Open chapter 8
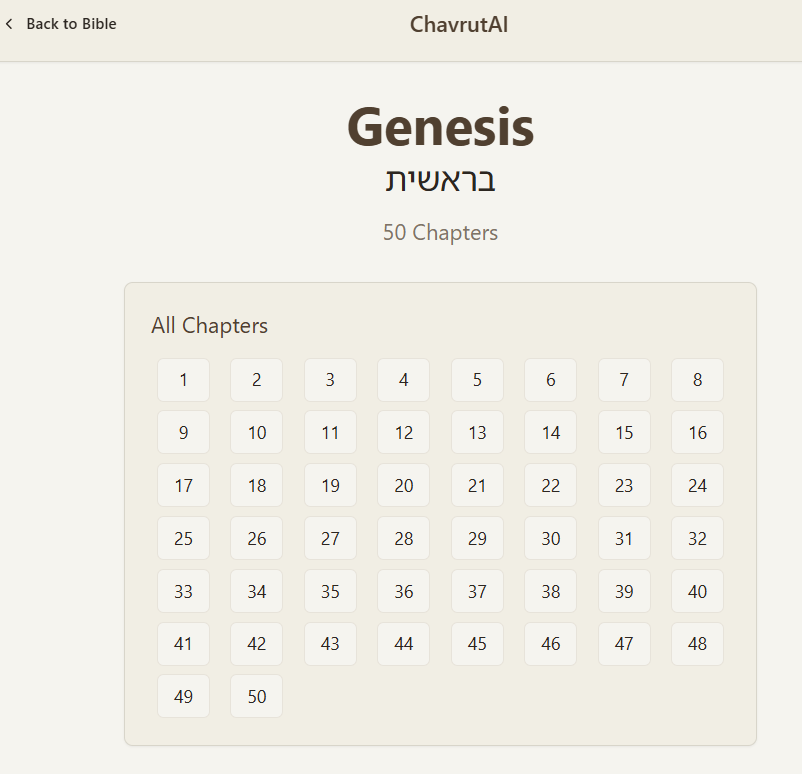The image size is (802, 774). 698,380
